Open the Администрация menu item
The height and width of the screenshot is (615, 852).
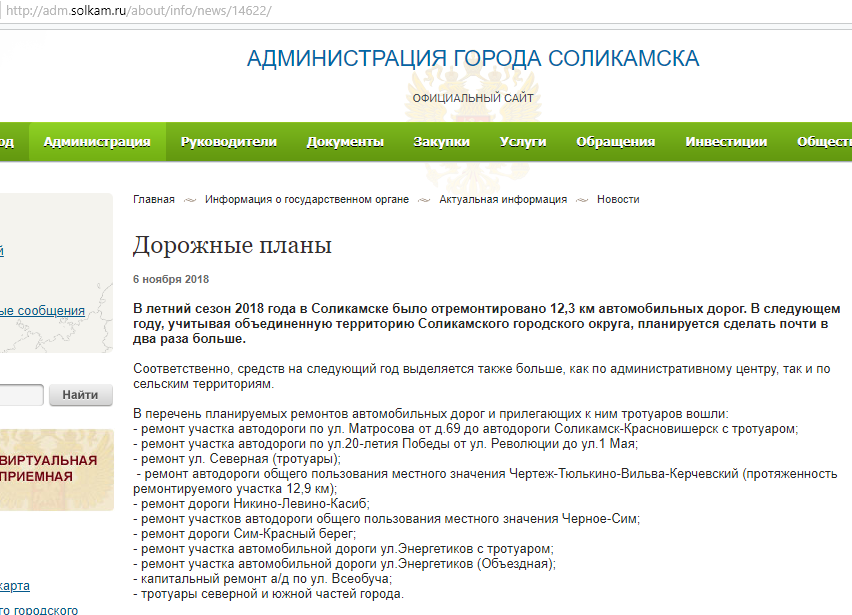(x=97, y=142)
